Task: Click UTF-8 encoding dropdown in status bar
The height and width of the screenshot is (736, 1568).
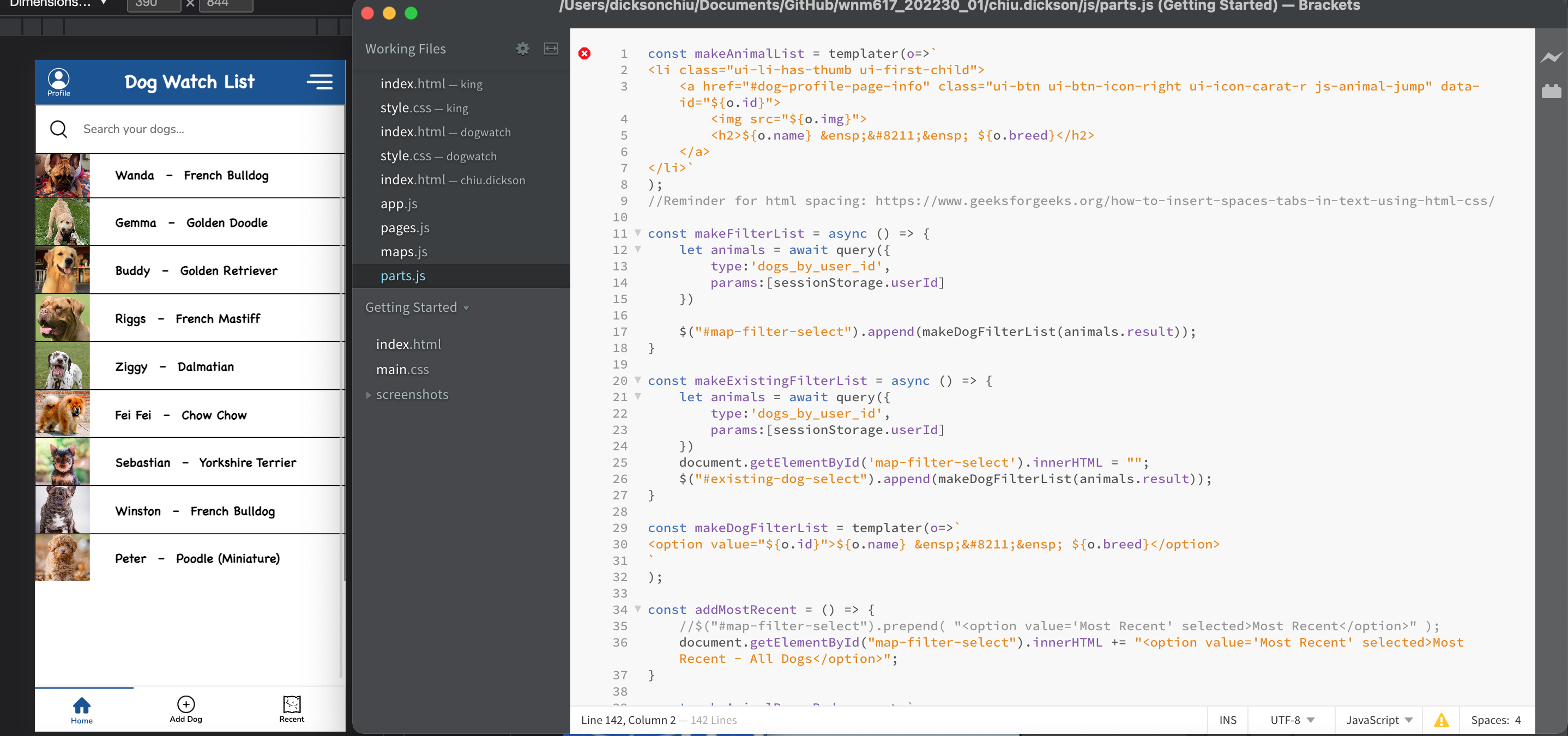Action: point(1290,720)
